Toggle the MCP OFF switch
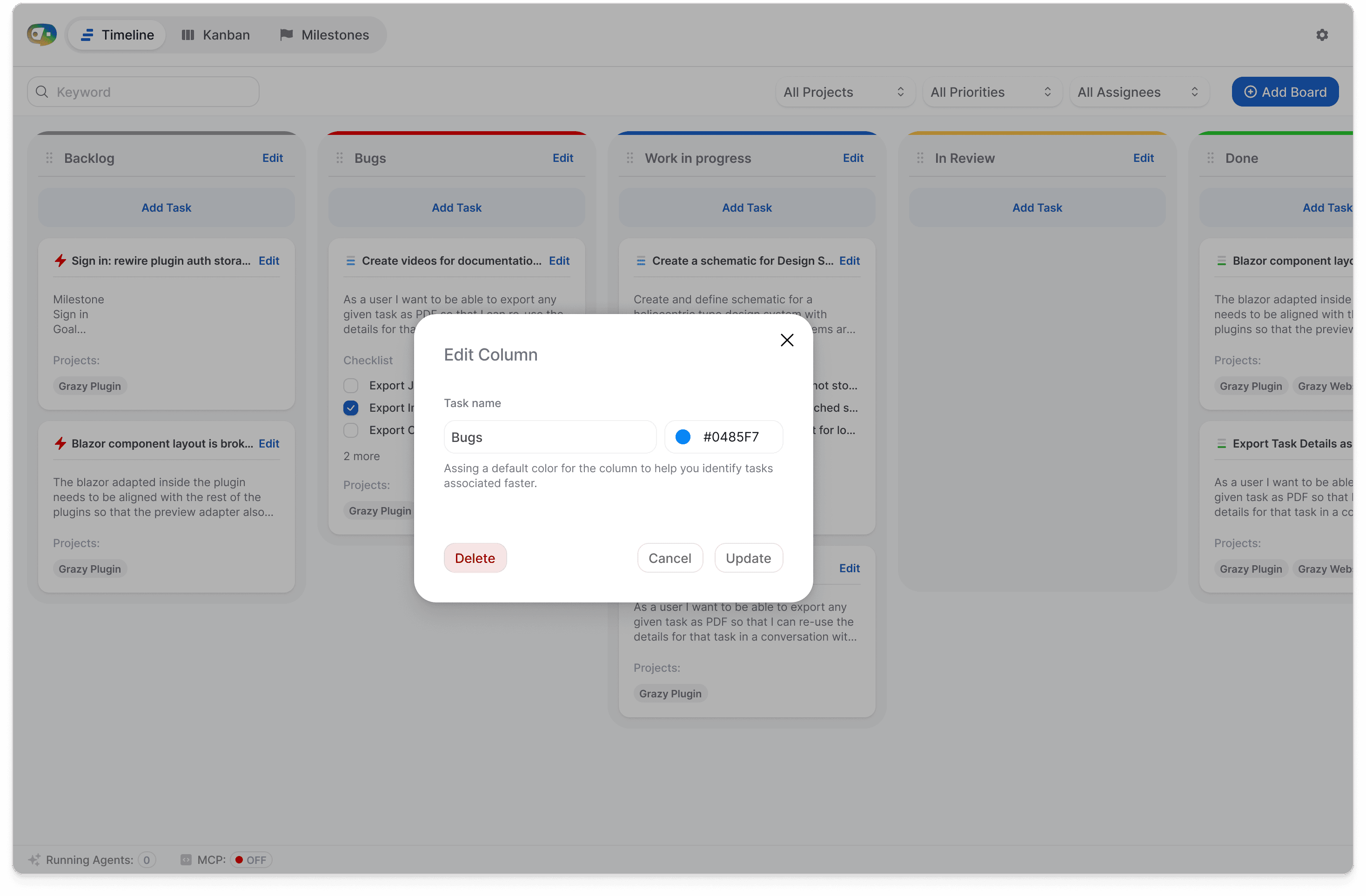The width and height of the screenshot is (1366, 896). (251, 860)
